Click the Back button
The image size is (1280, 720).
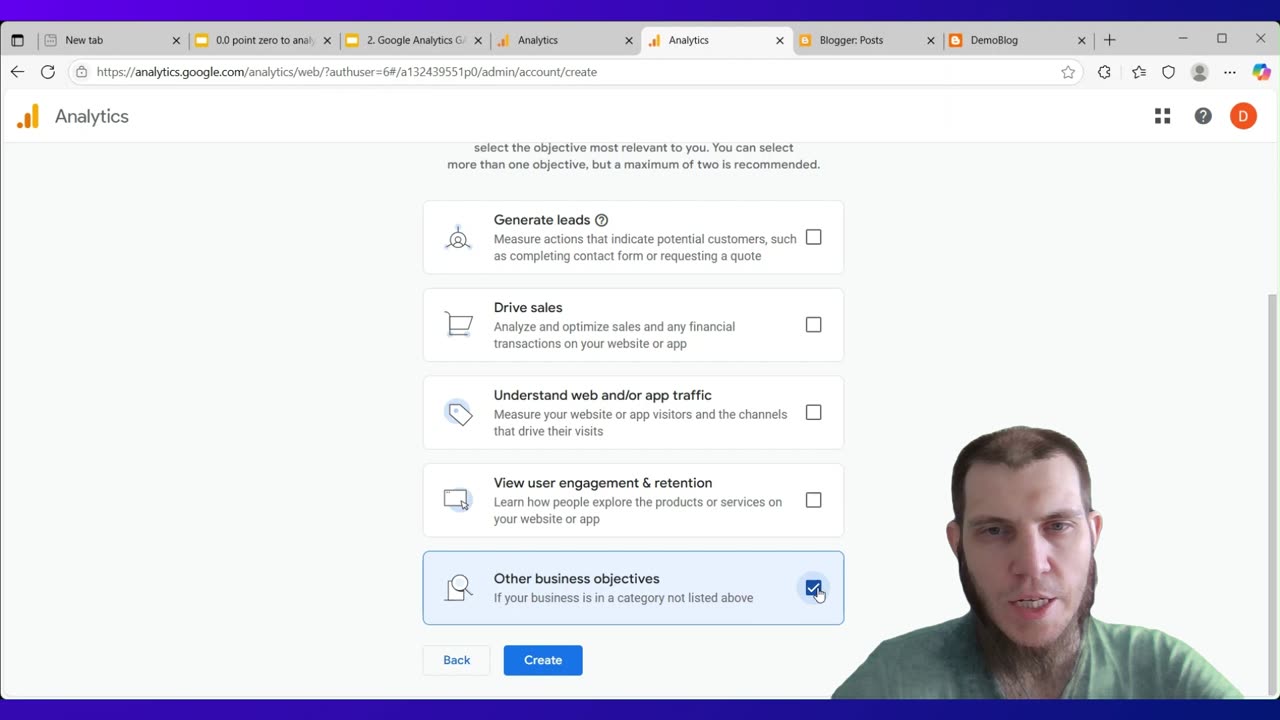pyautogui.click(x=457, y=660)
